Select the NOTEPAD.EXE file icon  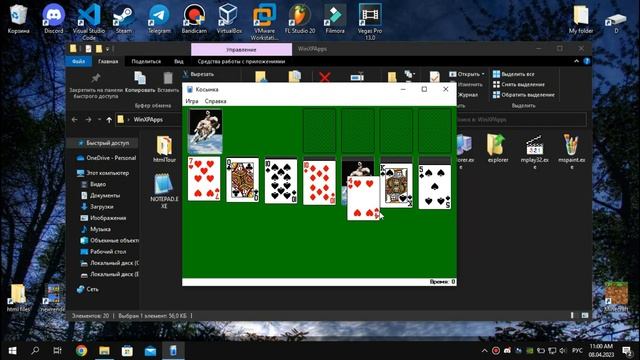tap(164, 190)
